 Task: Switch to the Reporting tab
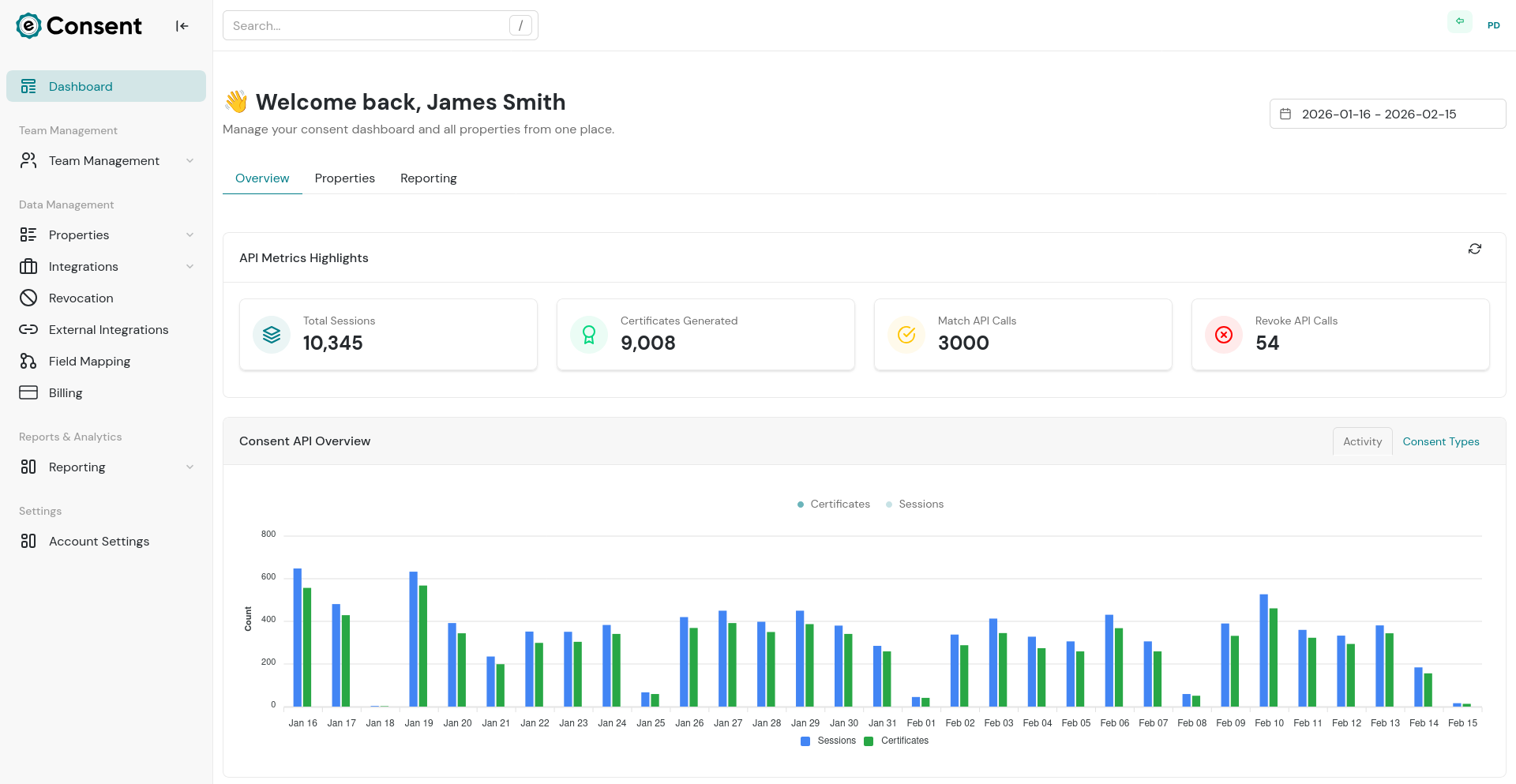click(428, 178)
